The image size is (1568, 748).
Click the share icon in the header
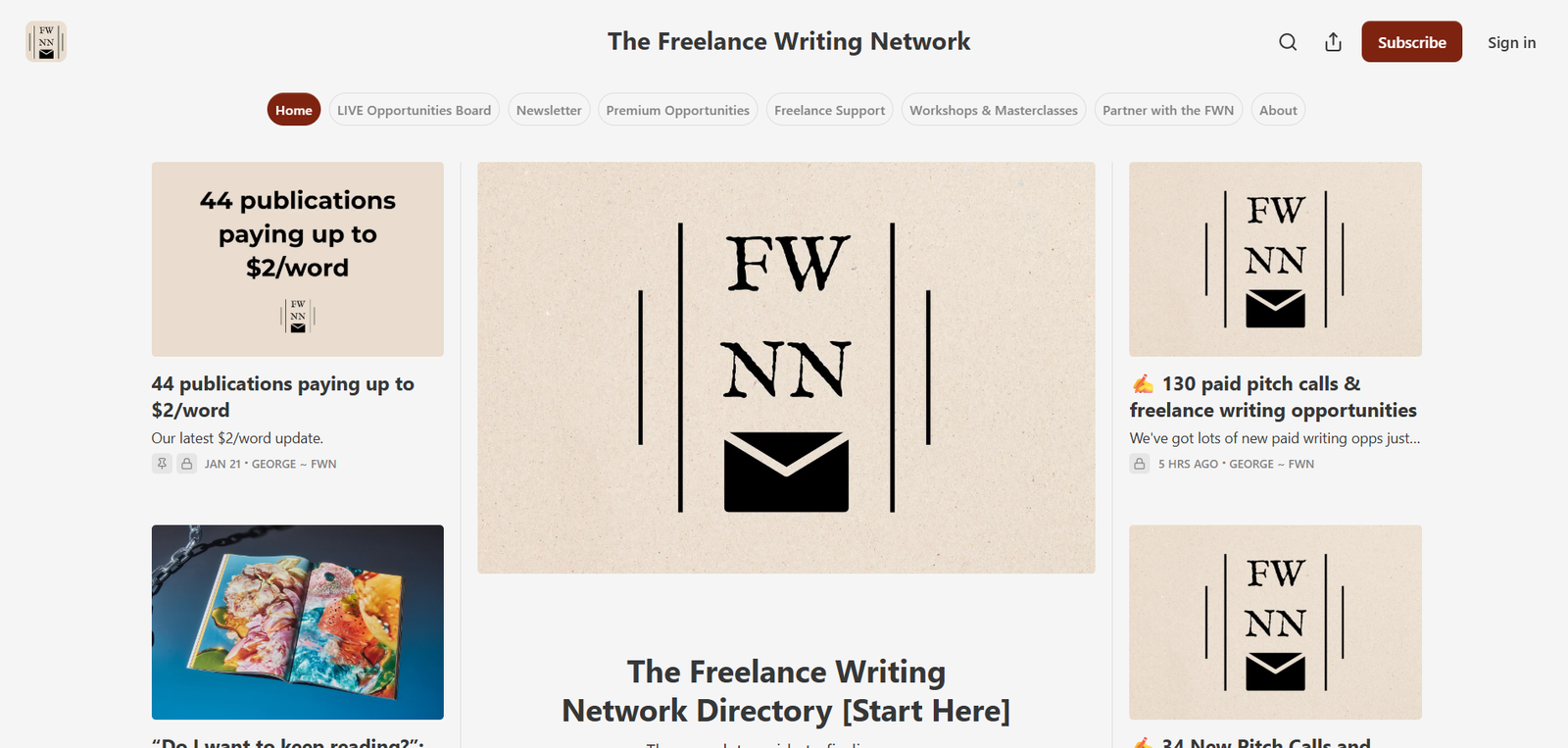coord(1333,42)
